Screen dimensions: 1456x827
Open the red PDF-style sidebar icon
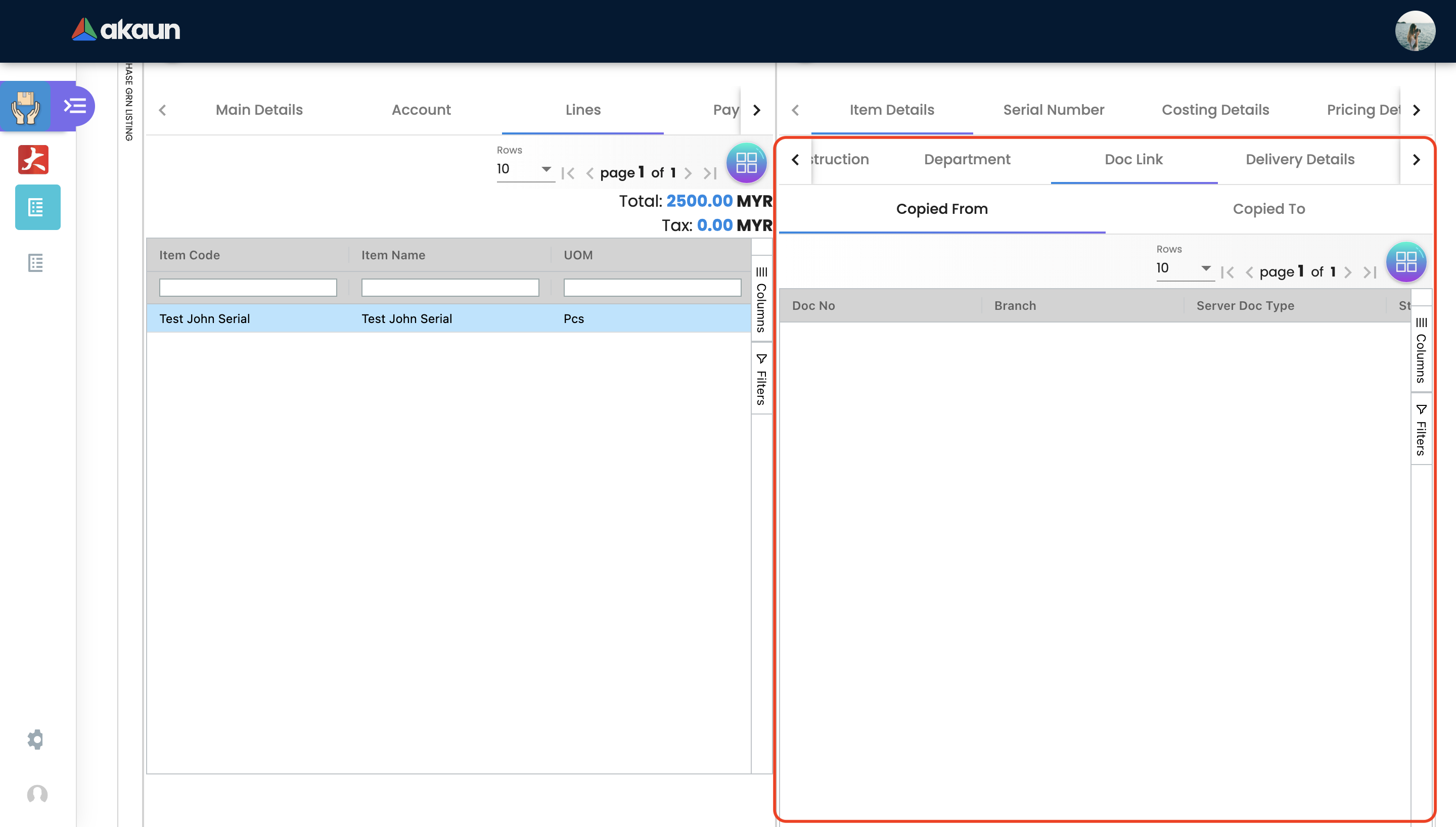click(33, 160)
